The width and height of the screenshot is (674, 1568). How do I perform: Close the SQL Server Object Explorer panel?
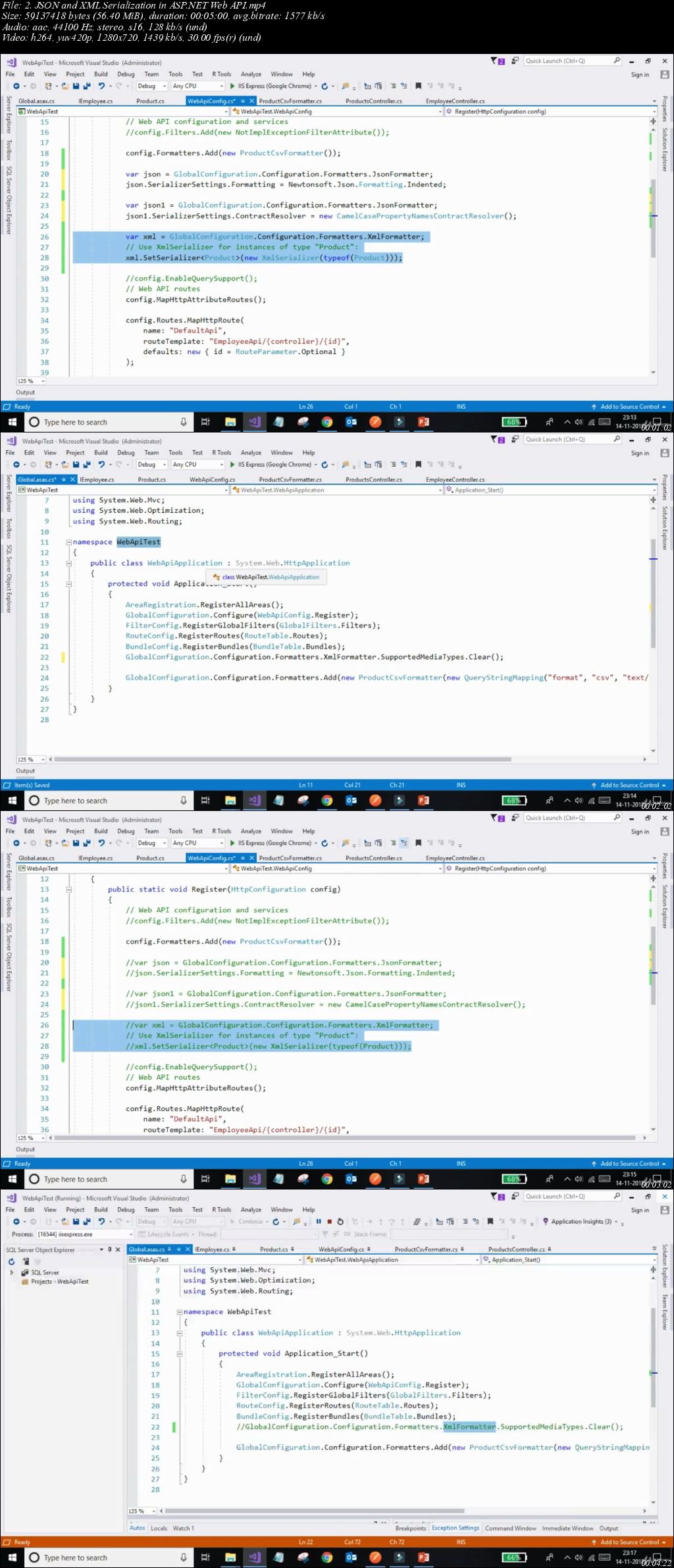[x=118, y=1249]
